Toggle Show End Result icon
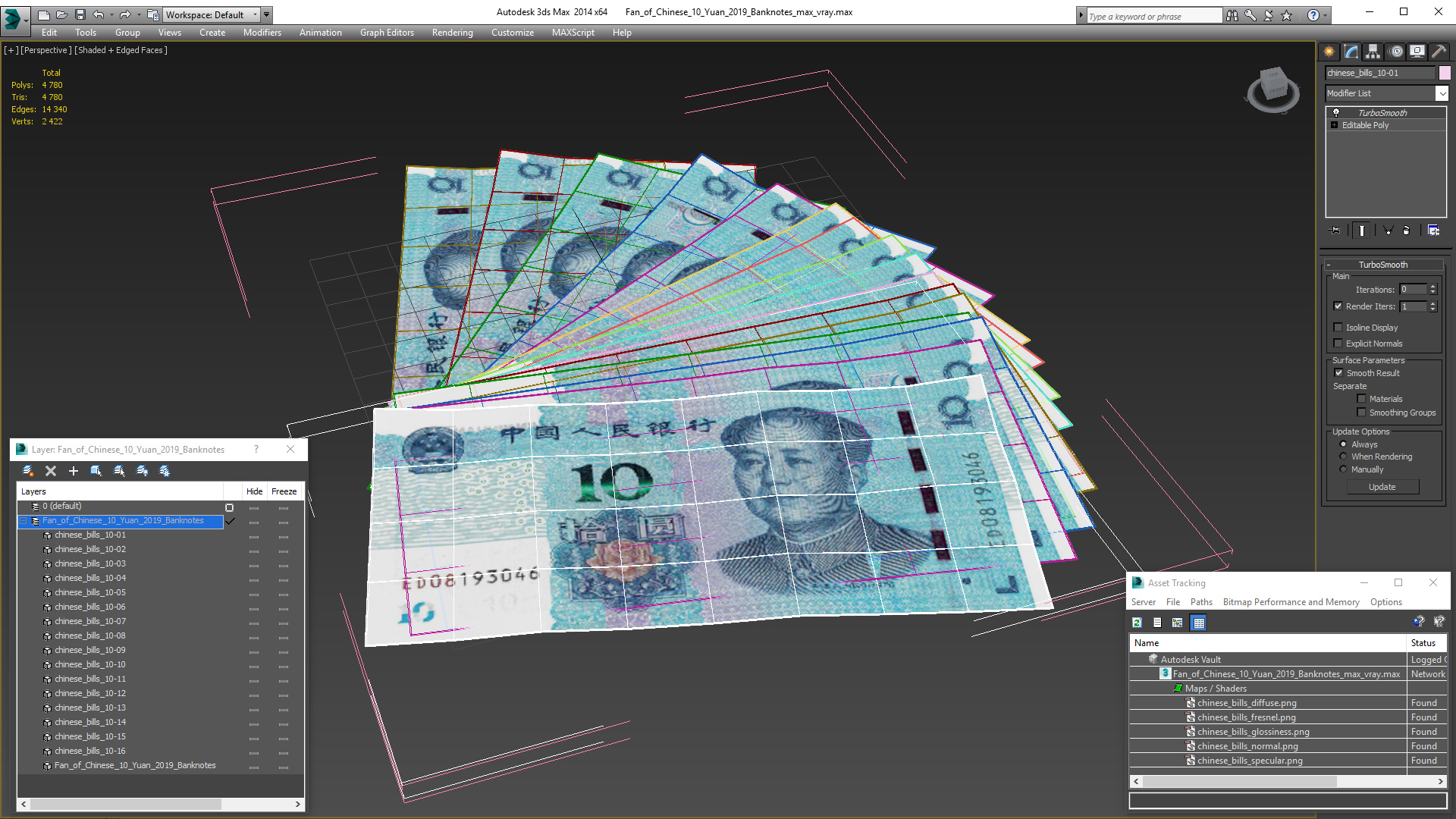This screenshot has height=819, width=1456. click(x=1362, y=230)
